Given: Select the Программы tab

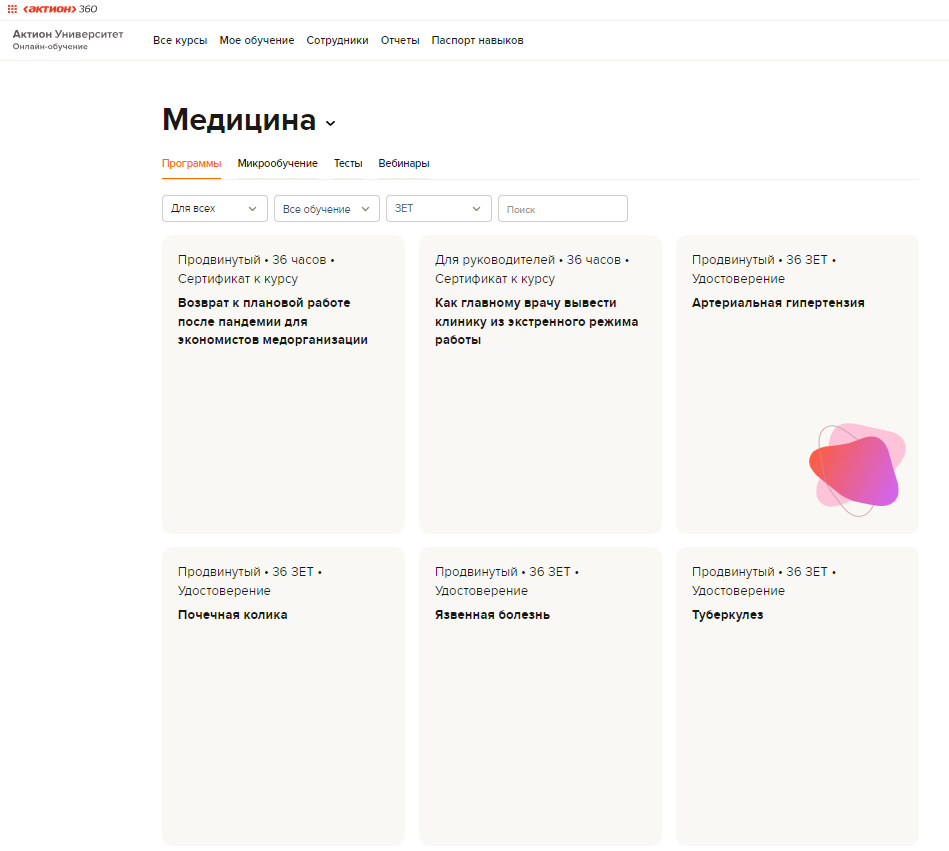Looking at the screenshot, I should coord(191,163).
